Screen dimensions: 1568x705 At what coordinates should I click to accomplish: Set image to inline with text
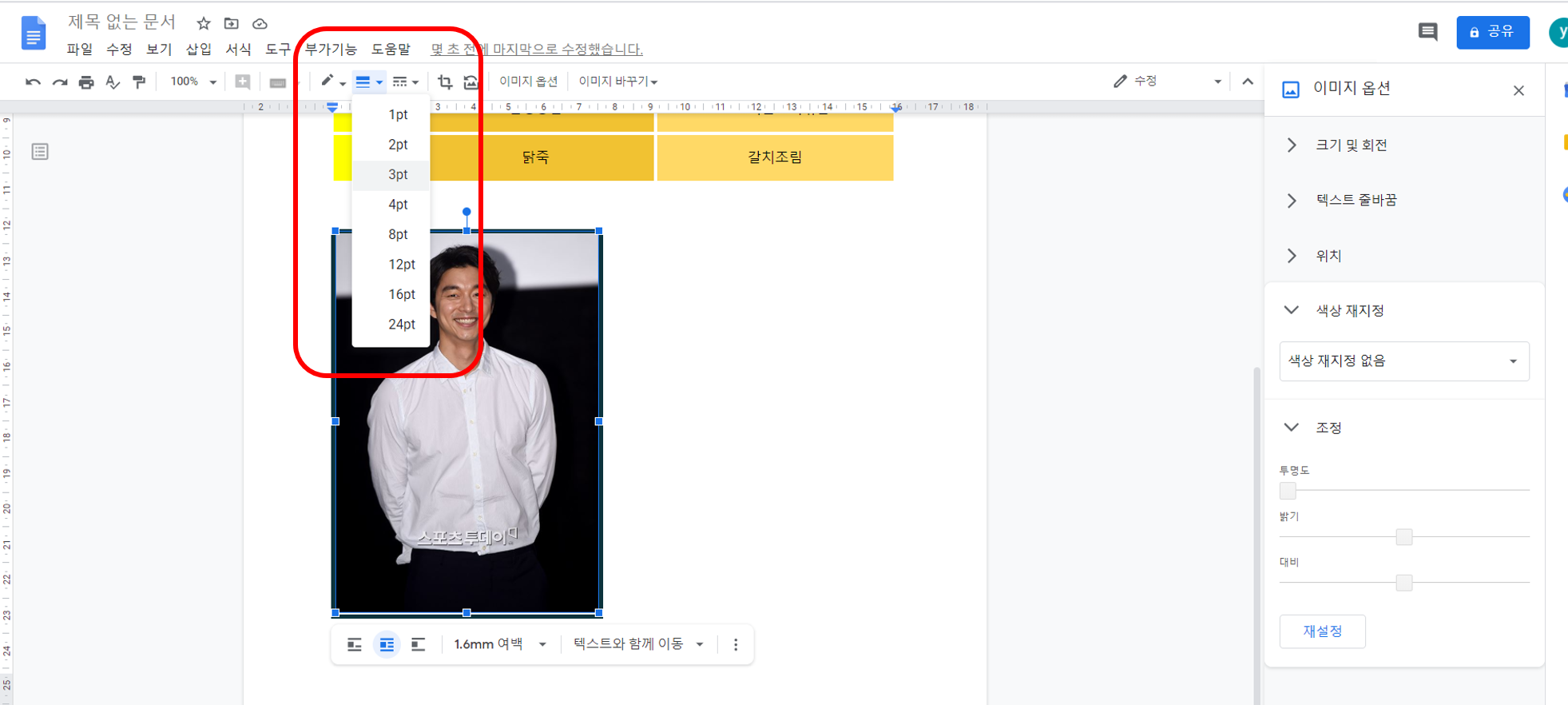355,644
